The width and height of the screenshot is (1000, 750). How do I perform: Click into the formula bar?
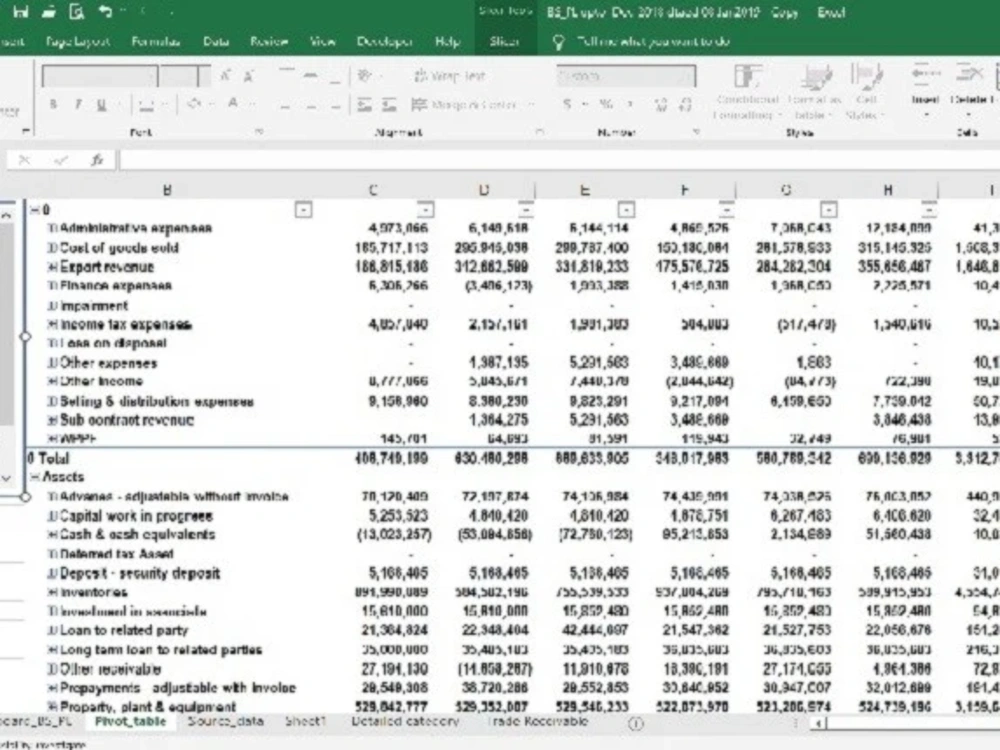pyautogui.click(x=559, y=160)
